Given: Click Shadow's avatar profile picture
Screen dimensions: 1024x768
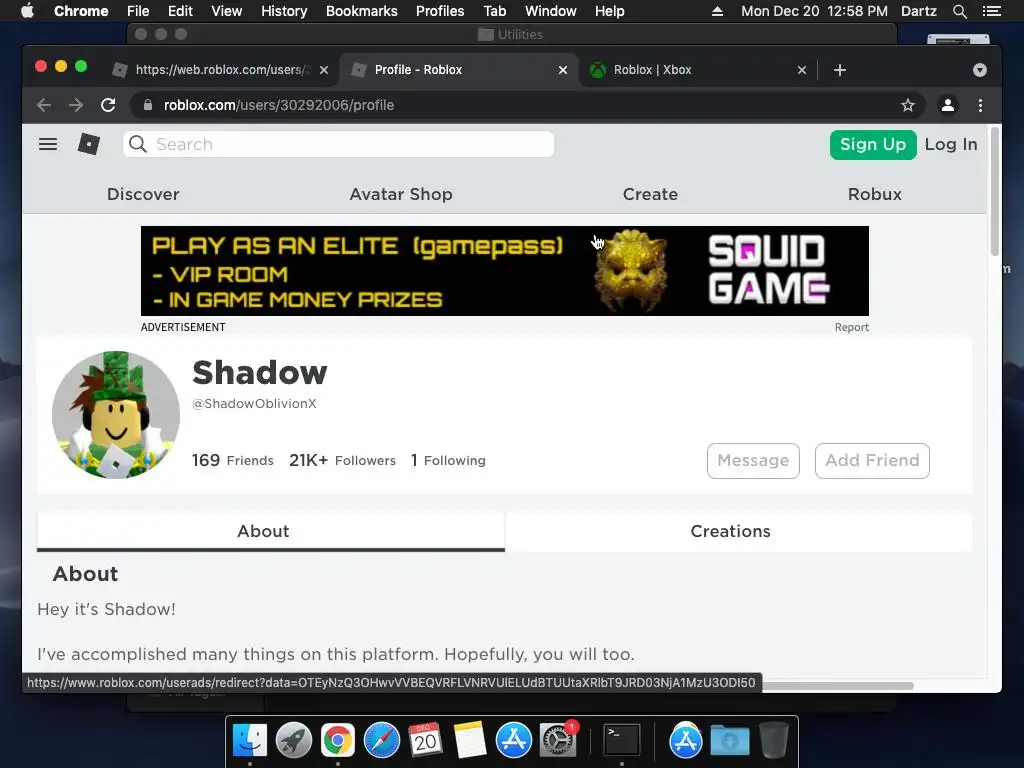Looking at the screenshot, I should coord(116,415).
